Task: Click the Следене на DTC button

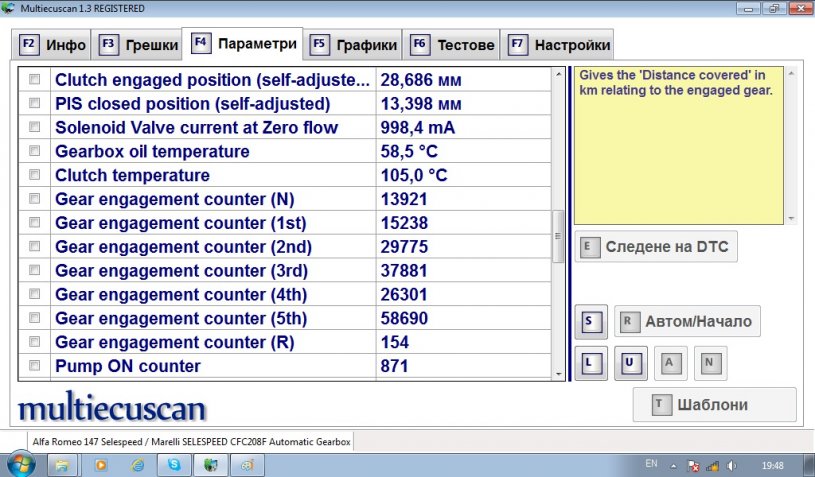Action: tap(656, 247)
